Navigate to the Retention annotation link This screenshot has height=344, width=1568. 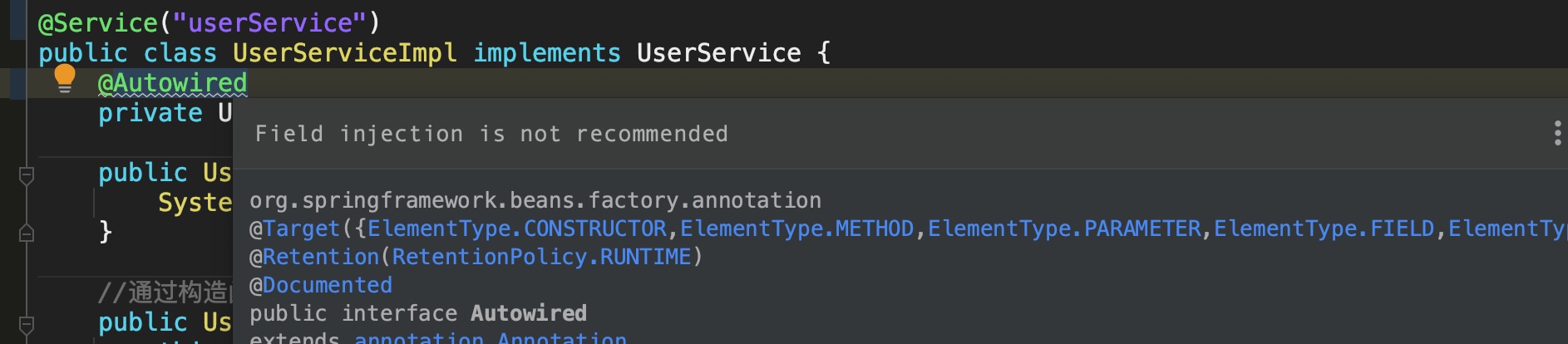[x=321, y=258]
